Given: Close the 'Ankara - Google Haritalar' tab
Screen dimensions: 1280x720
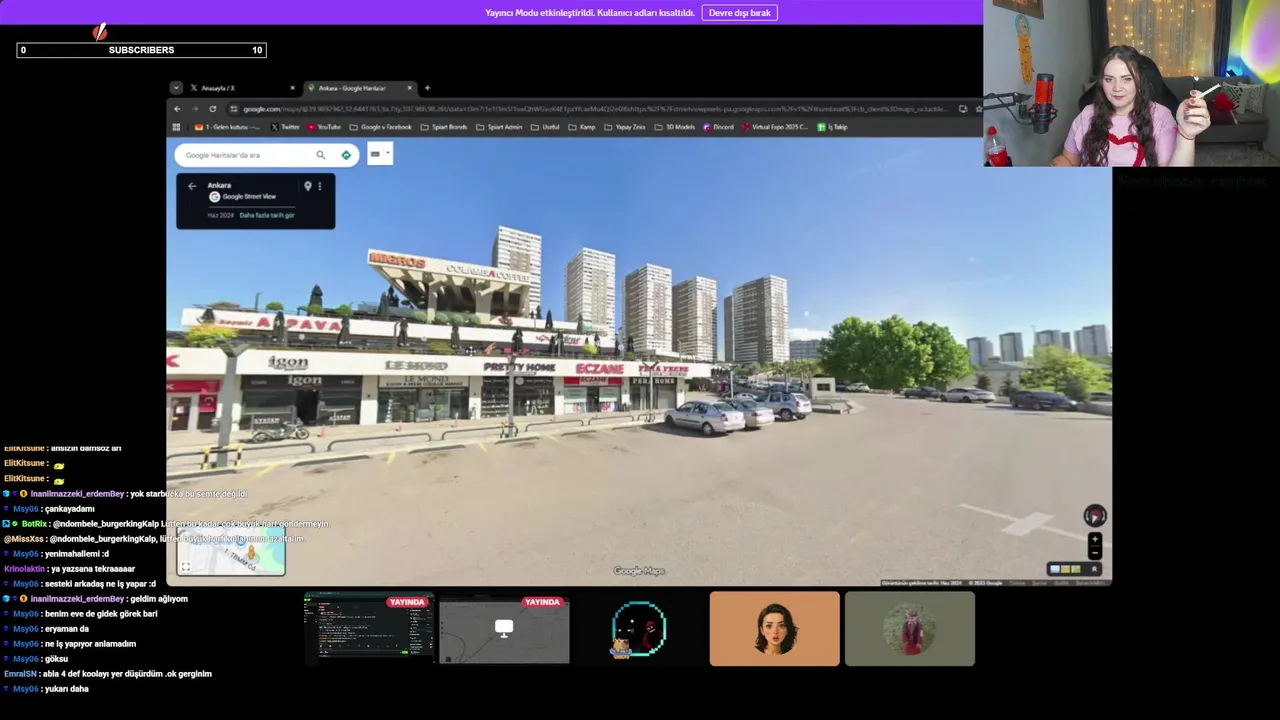Looking at the screenshot, I should (410, 88).
